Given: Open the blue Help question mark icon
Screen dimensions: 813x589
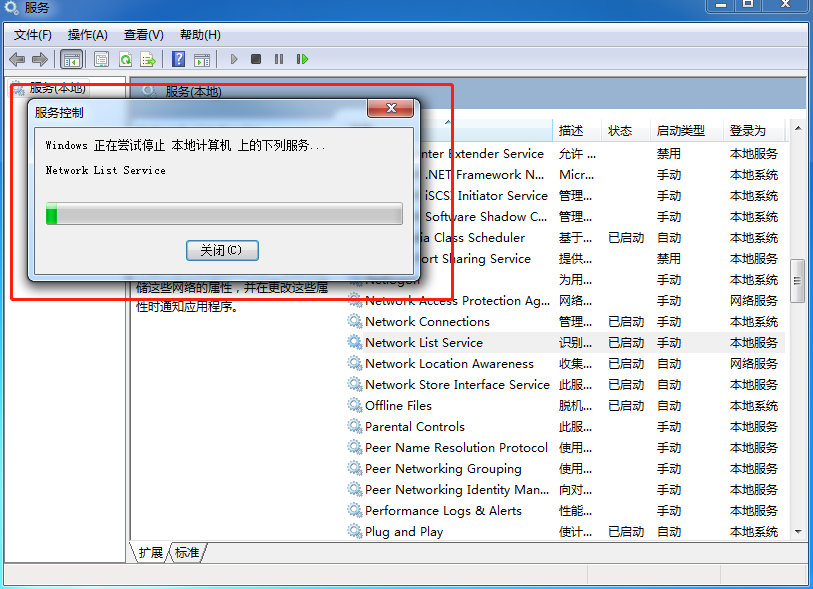Looking at the screenshot, I should [178, 59].
